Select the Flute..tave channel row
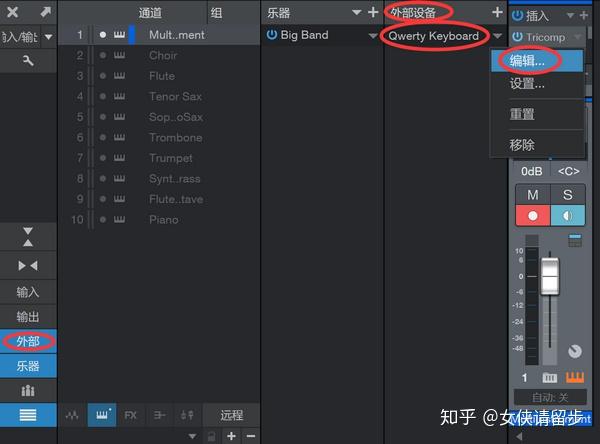The image size is (600, 444). [159, 199]
